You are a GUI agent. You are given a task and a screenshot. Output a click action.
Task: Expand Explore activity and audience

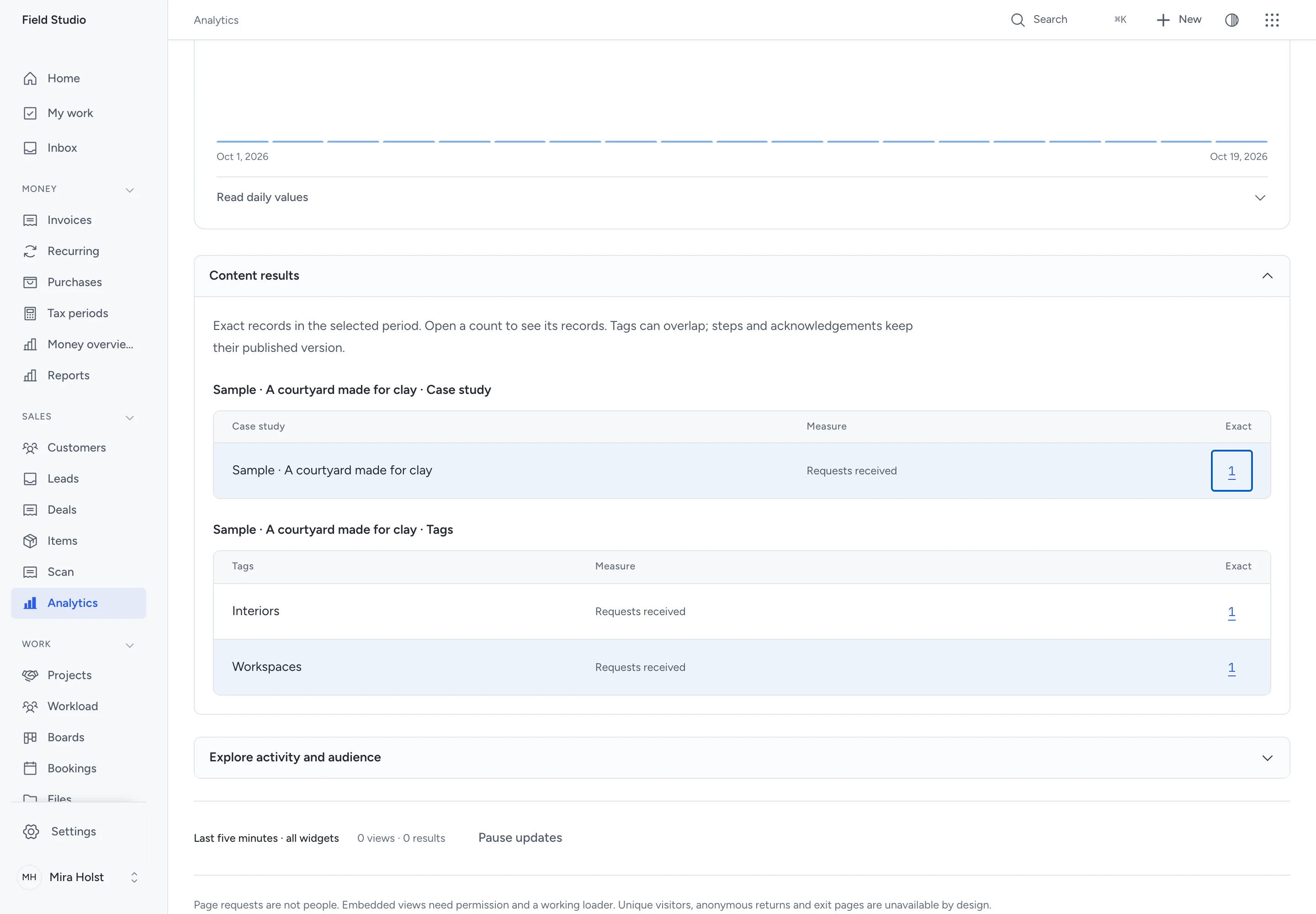pos(742,758)
